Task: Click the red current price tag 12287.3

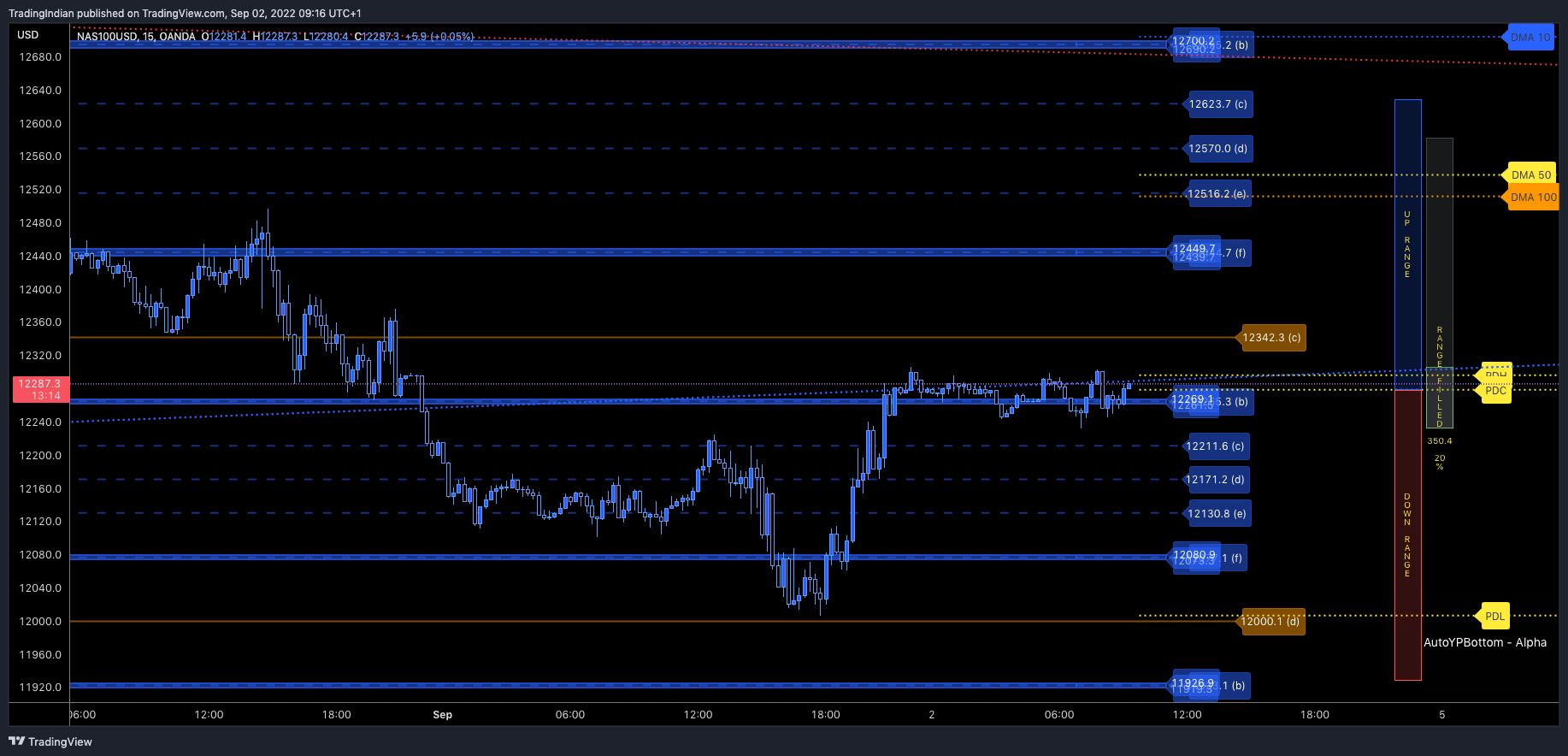Action: click(40, 389)
